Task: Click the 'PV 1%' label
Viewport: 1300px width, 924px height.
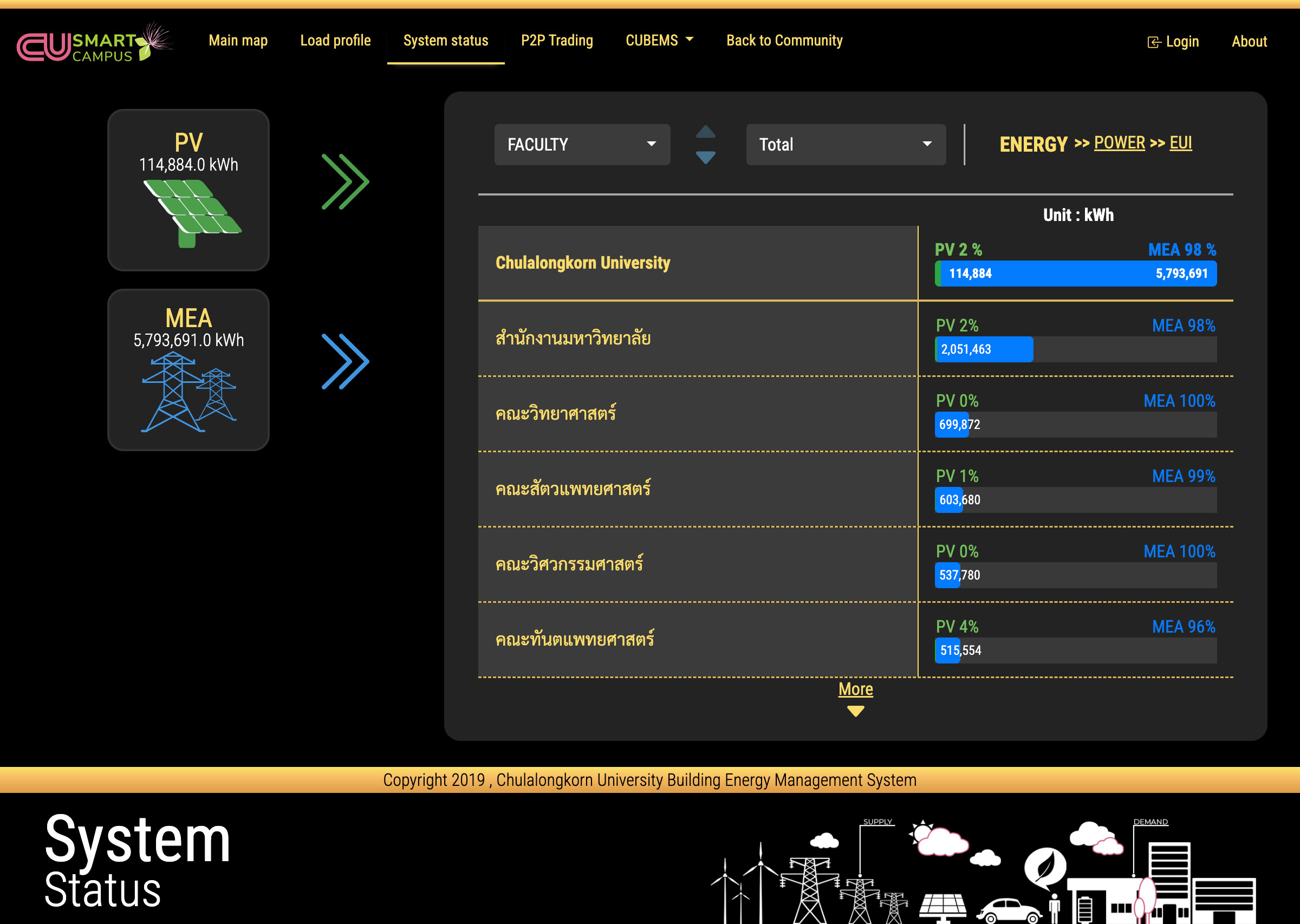Action: (x=957, y=476)
